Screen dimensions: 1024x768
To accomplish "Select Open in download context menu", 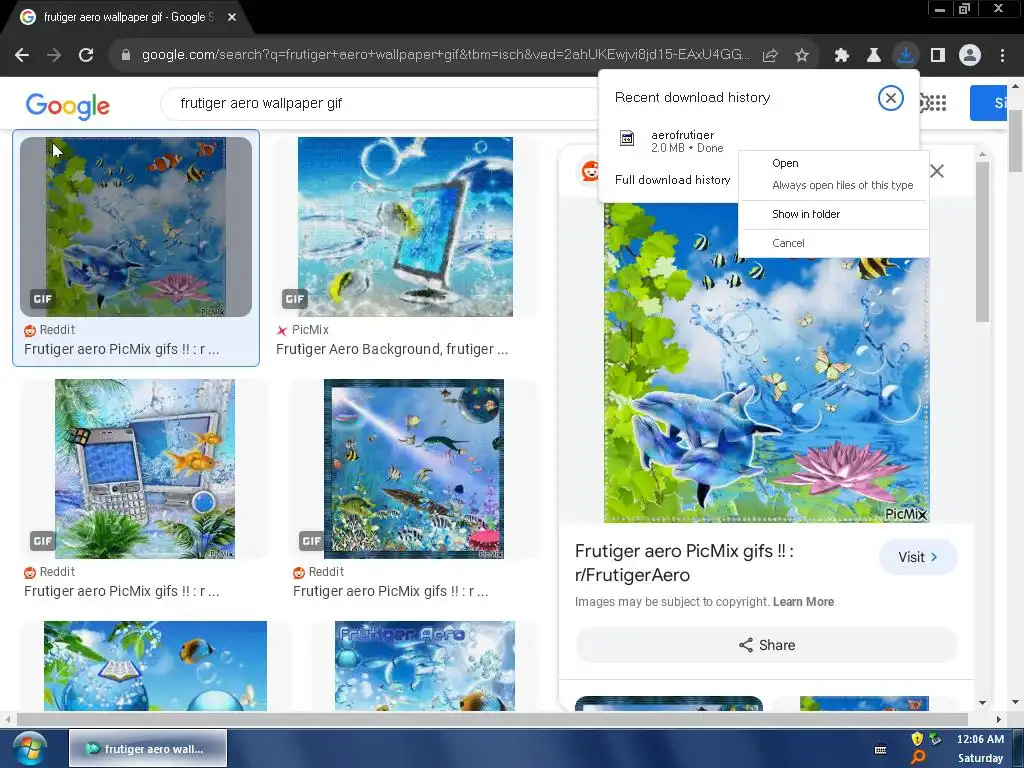I will (785, 163).
